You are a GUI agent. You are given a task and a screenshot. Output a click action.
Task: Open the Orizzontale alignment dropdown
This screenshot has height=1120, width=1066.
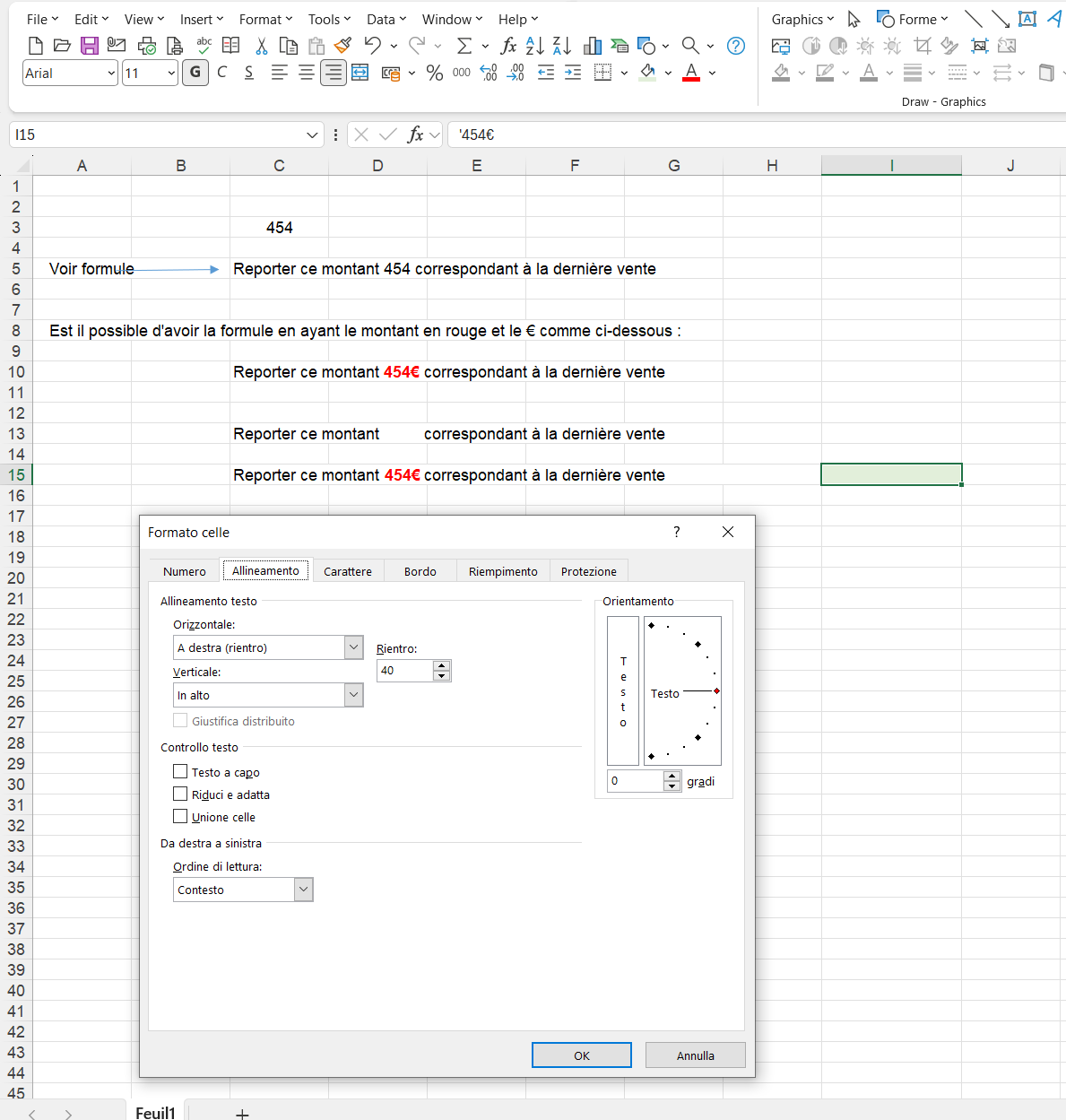[268, 647]
